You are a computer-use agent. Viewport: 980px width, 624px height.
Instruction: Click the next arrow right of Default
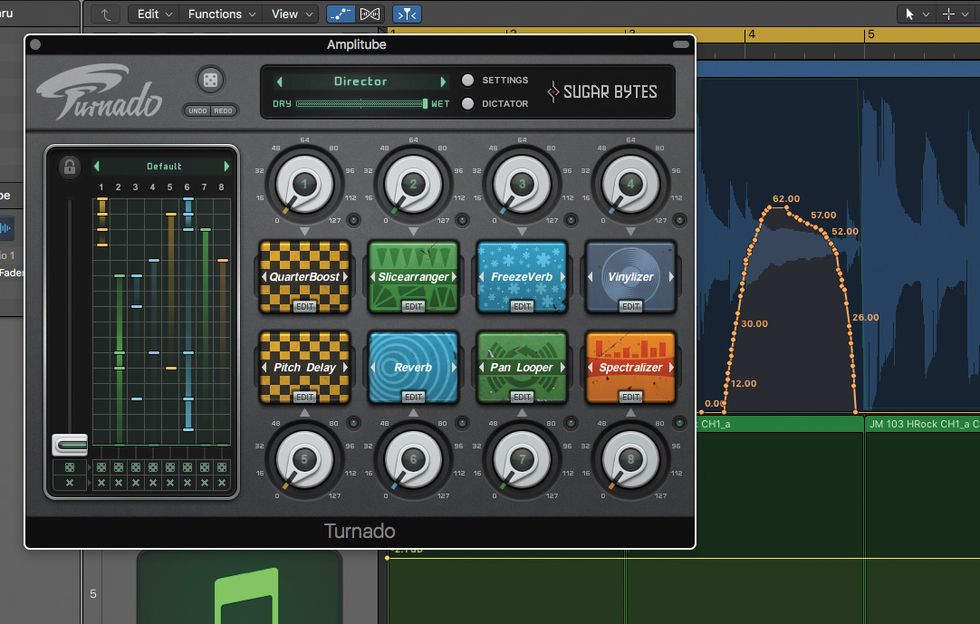pyautogui.click(x=226, y=166)
